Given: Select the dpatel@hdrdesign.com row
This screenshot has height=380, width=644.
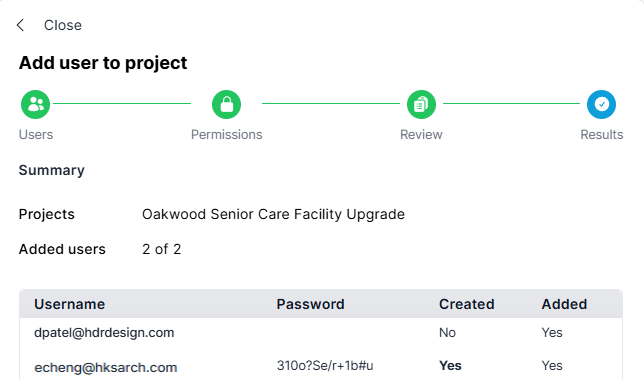Looking at the screenshot, I should coord(321,333).
